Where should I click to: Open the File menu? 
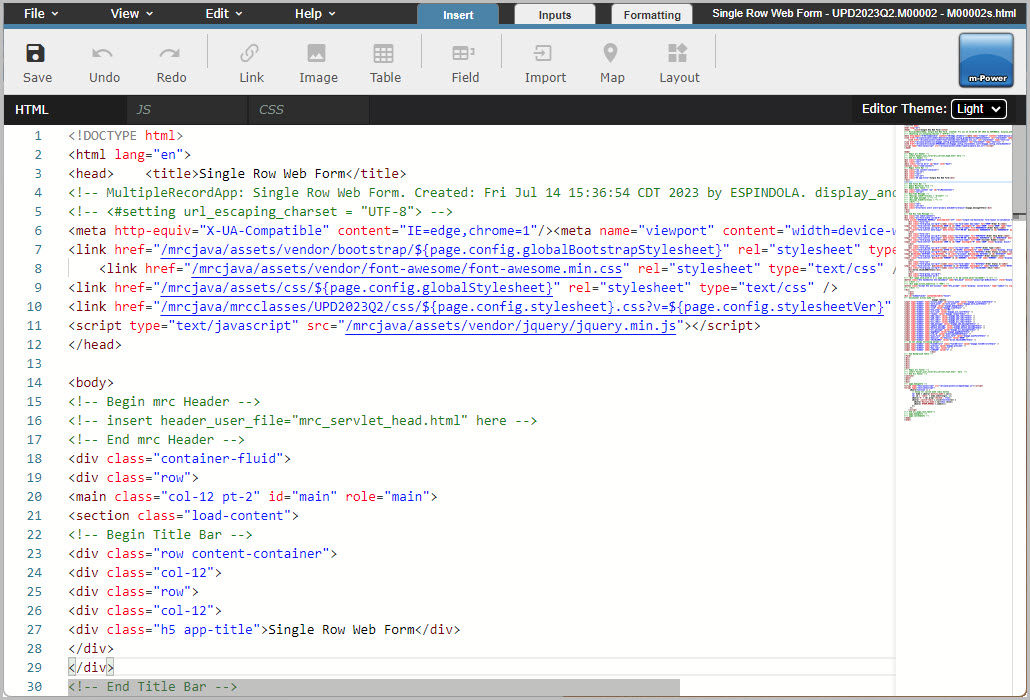41,14
